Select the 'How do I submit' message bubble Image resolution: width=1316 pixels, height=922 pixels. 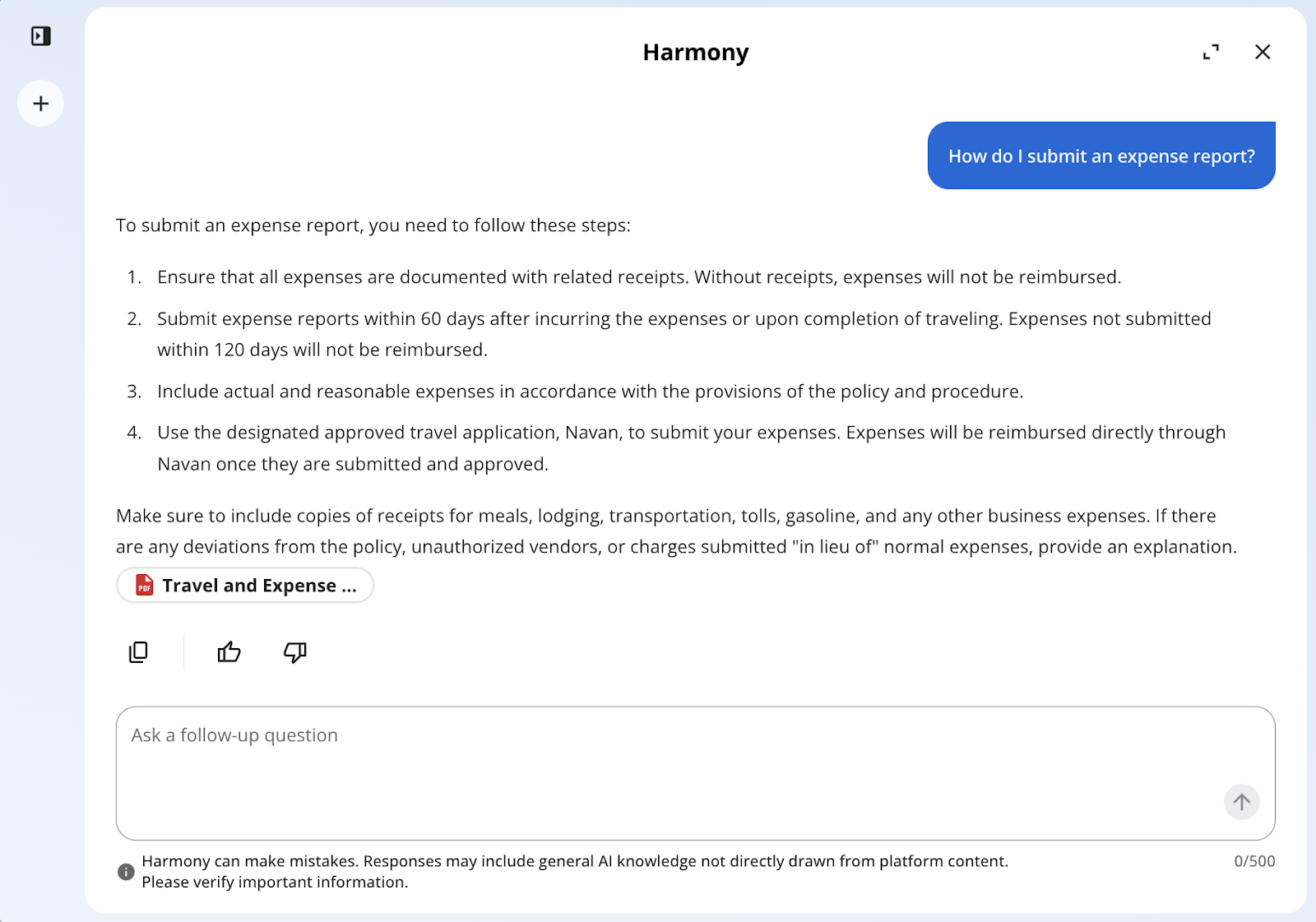tap(1101, 155)
